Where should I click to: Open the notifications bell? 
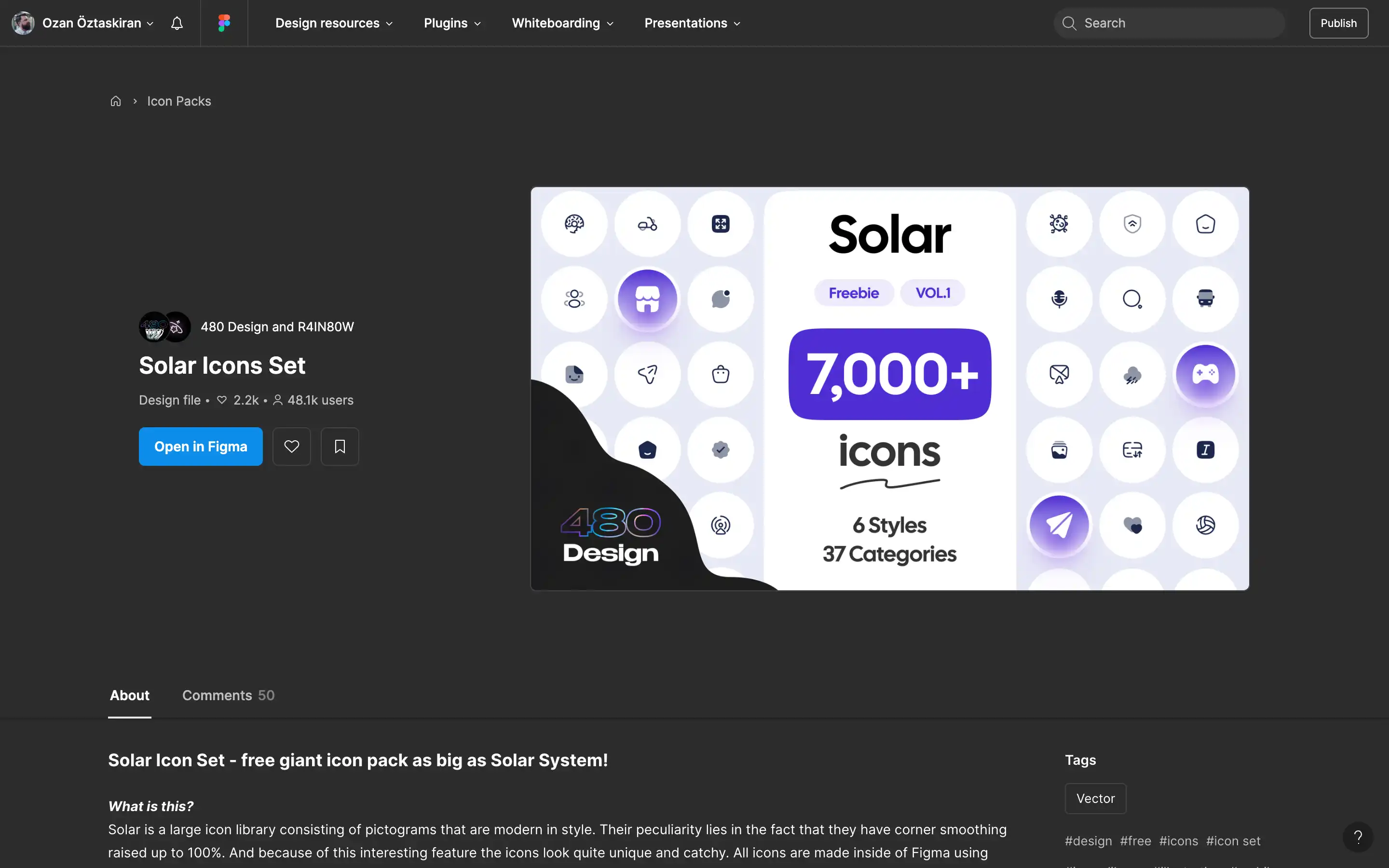click(177, 23)
